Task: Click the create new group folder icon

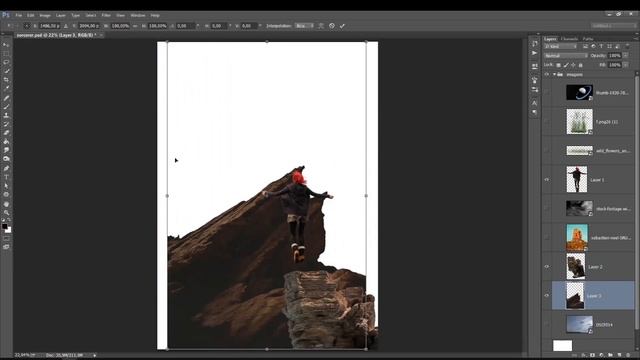Action: pos(610,355)
